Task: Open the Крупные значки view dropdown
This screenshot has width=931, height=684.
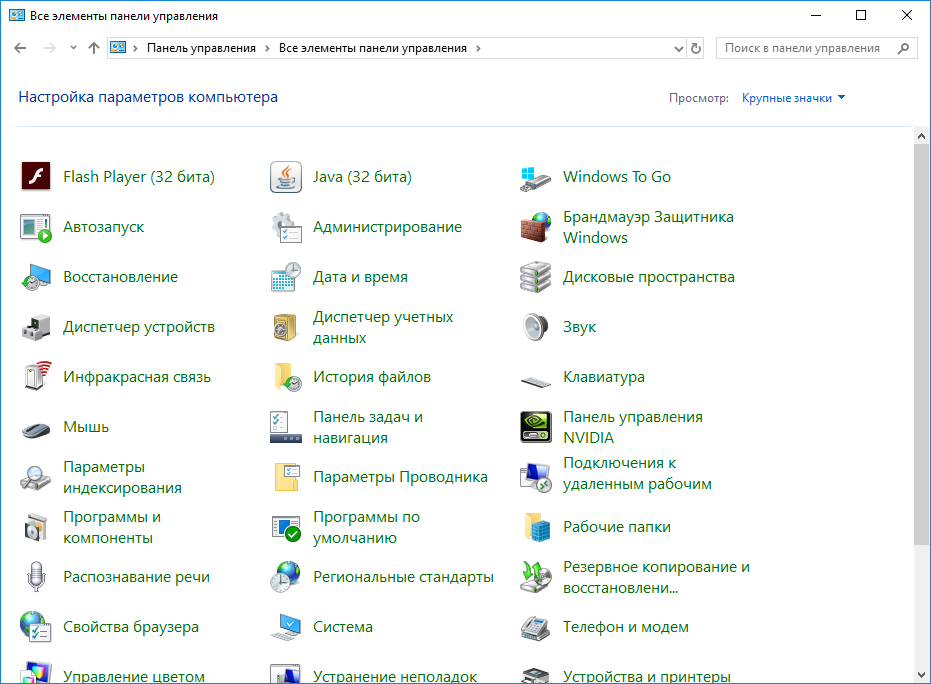Action: [x=793, y=98]
